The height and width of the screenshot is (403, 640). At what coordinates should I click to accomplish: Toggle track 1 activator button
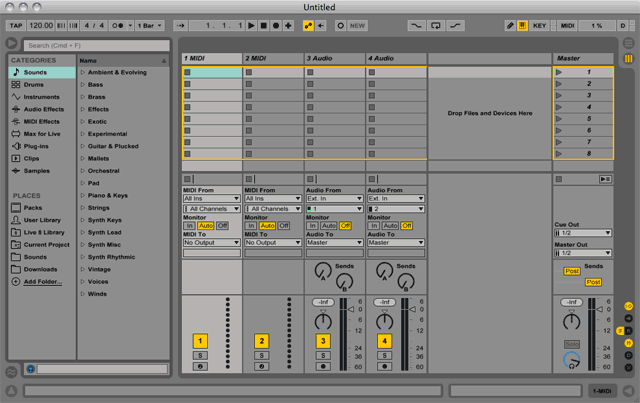click(200, 341)
